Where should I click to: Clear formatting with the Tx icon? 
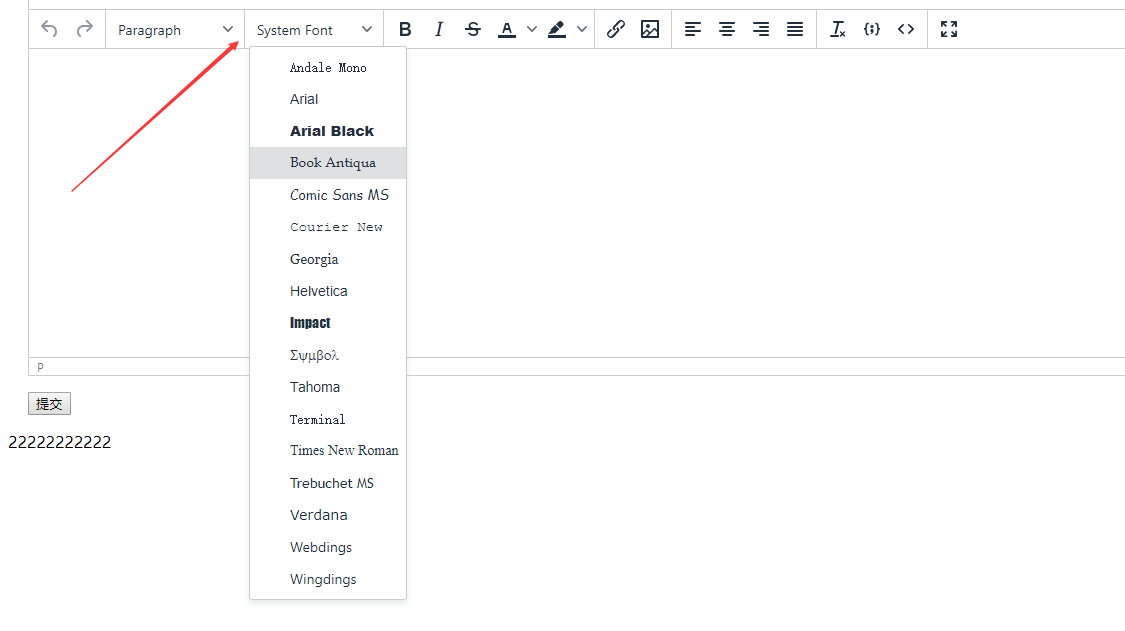coord(837,29)
